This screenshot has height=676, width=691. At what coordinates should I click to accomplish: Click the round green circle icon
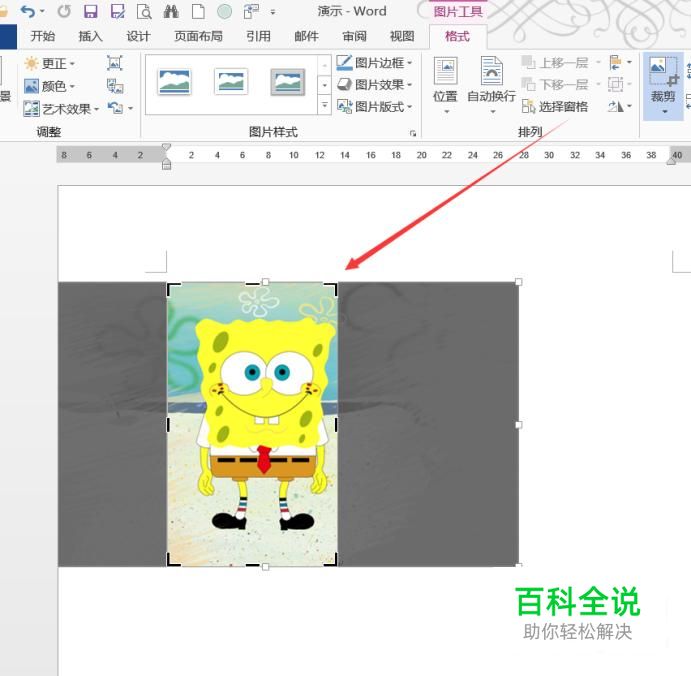pyautogui.click(x=224, y=11)
